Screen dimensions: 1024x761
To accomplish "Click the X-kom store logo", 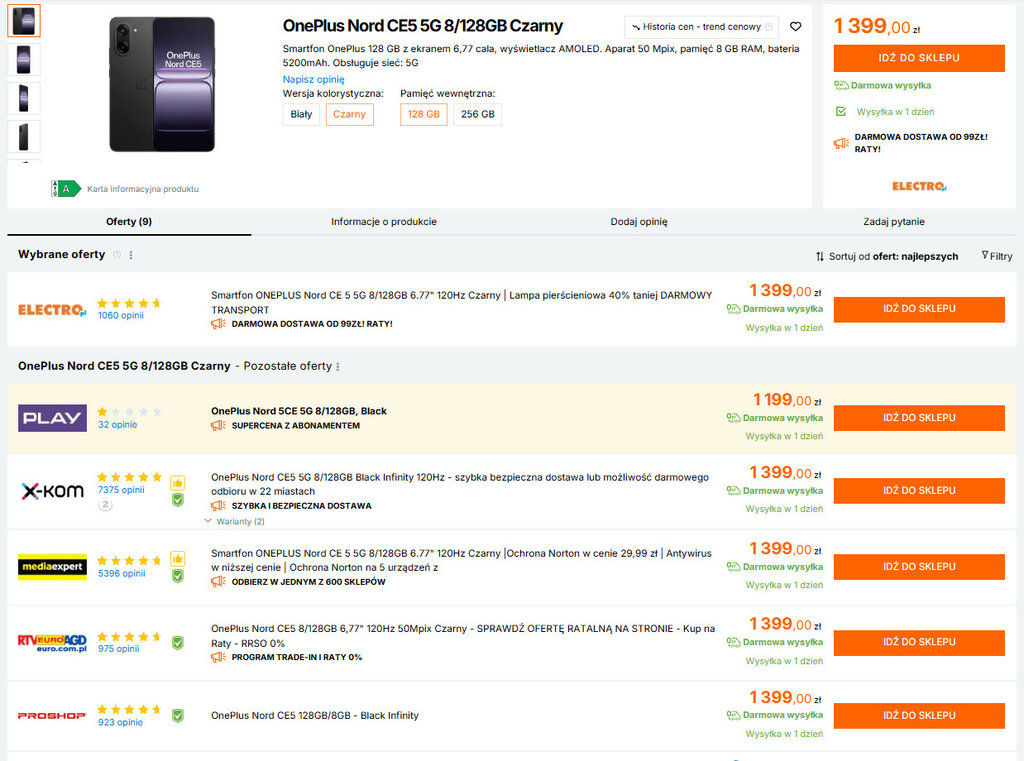I will (52, 491).
